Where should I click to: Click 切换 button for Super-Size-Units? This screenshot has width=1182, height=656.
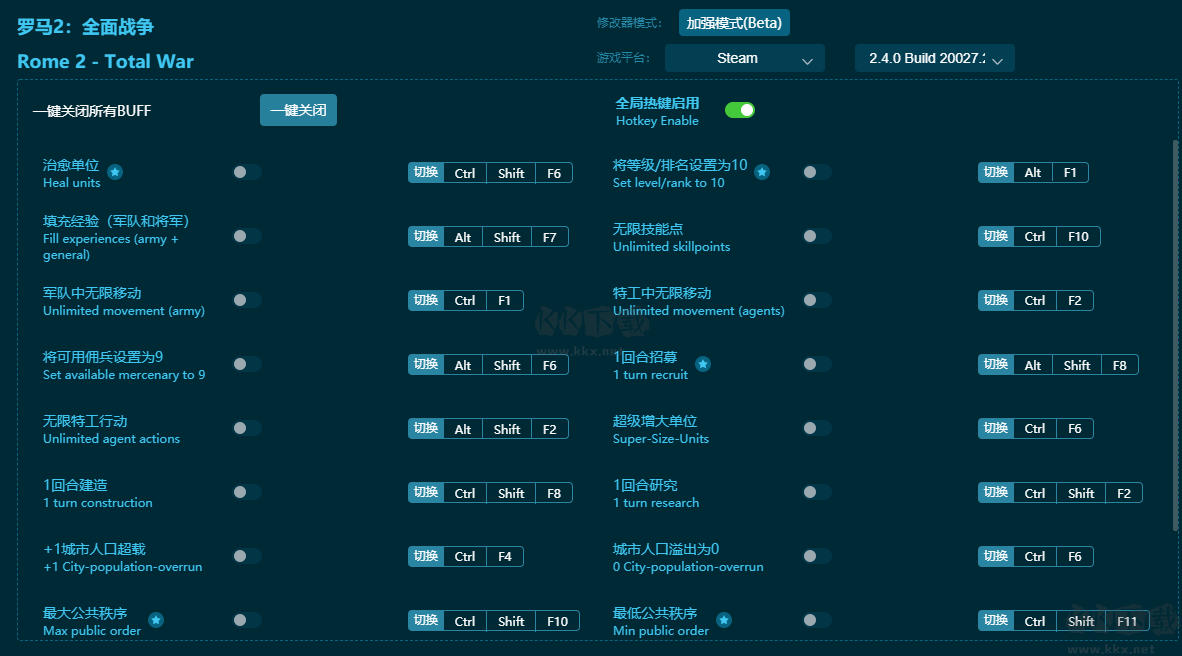pyautogui.click(x=996, y=429)
